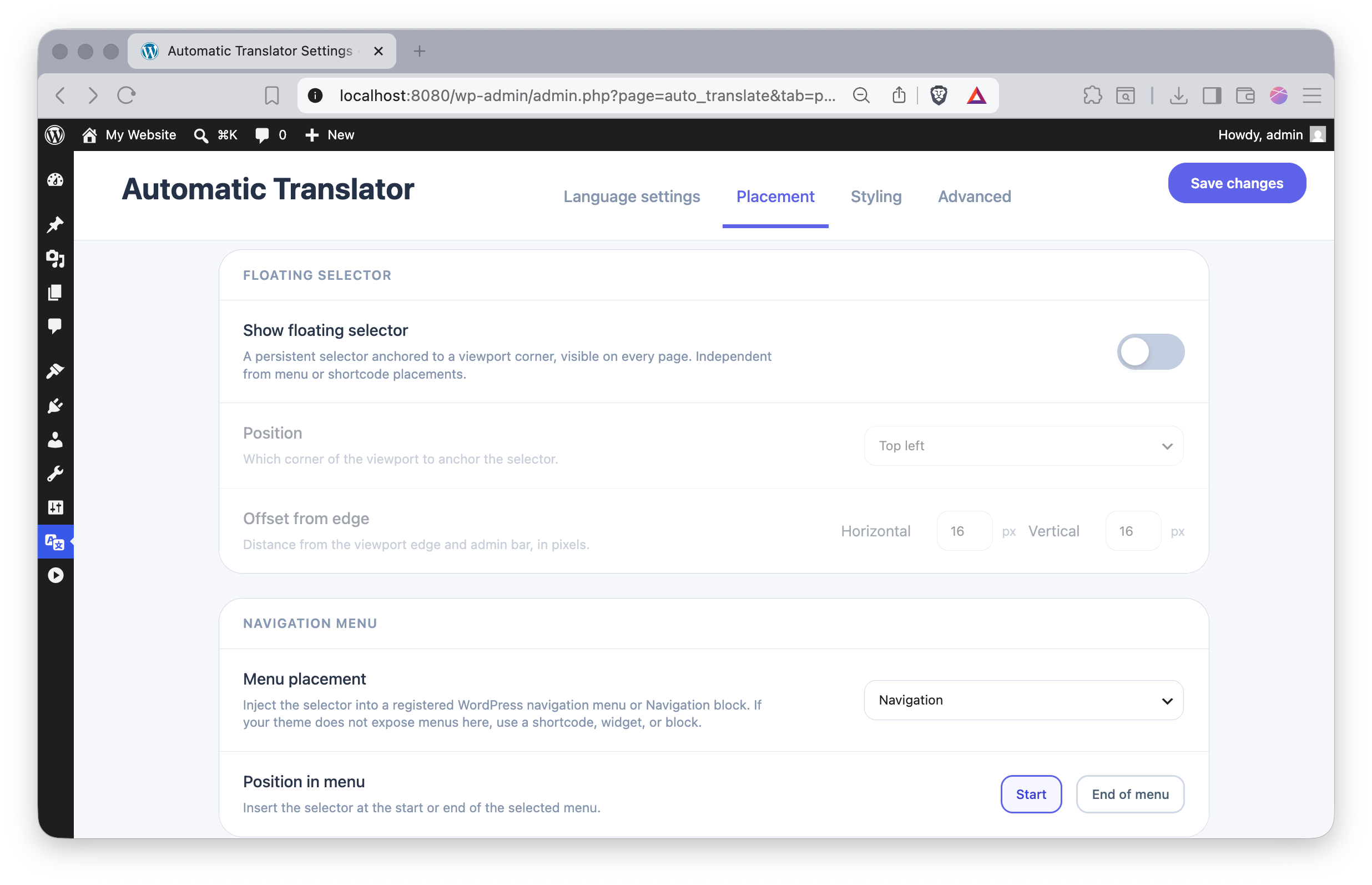Open a new browser tab
Viewport: 1372px width, 885px height.
419,51
